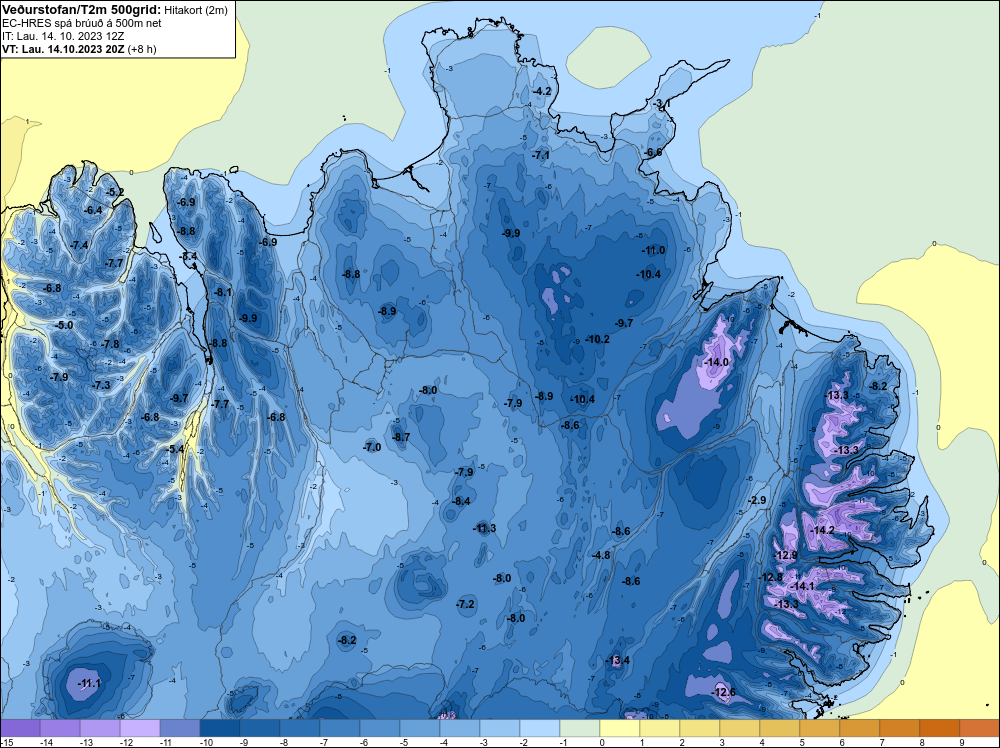Click the '-7.8' temperature value
Image resolution: width=1000 pixels, height=748 pixels.
[x=110, y=344]
